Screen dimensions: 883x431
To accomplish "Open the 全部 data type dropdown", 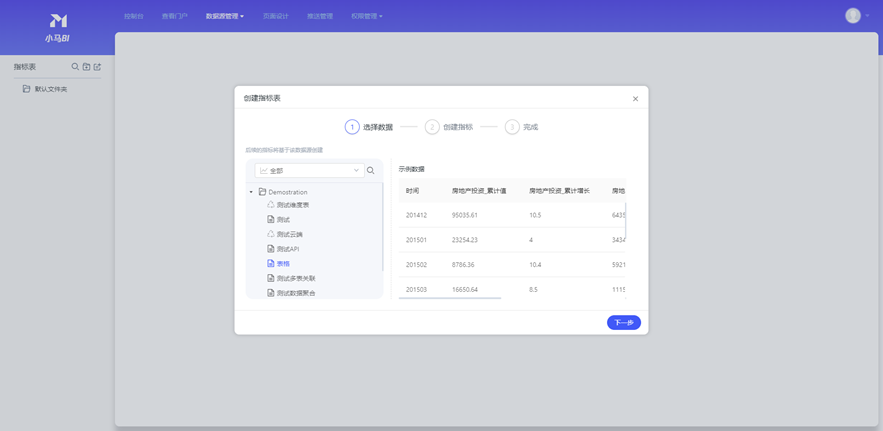I will (309, 171).
